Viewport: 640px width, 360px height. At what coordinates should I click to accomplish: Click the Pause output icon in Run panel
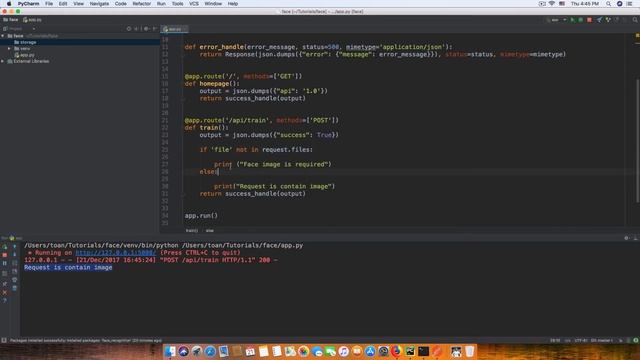click(5, 263)
